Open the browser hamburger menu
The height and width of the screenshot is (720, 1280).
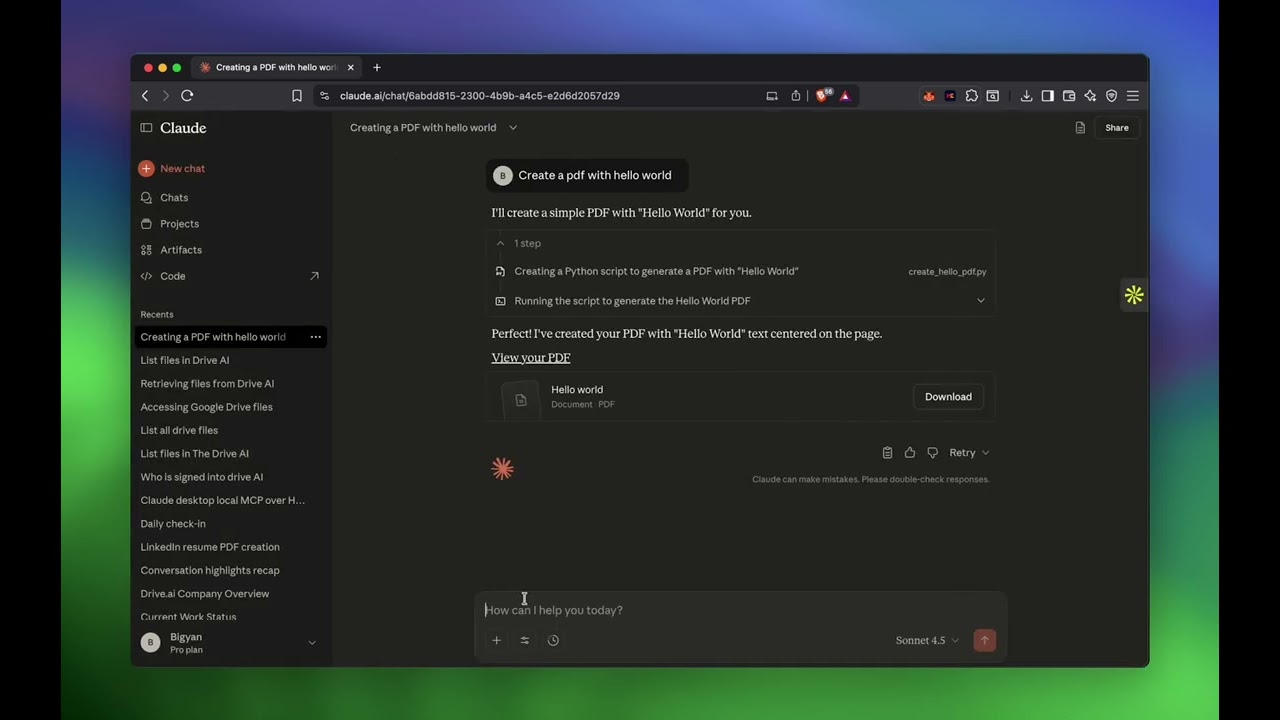click(1133, 96)
